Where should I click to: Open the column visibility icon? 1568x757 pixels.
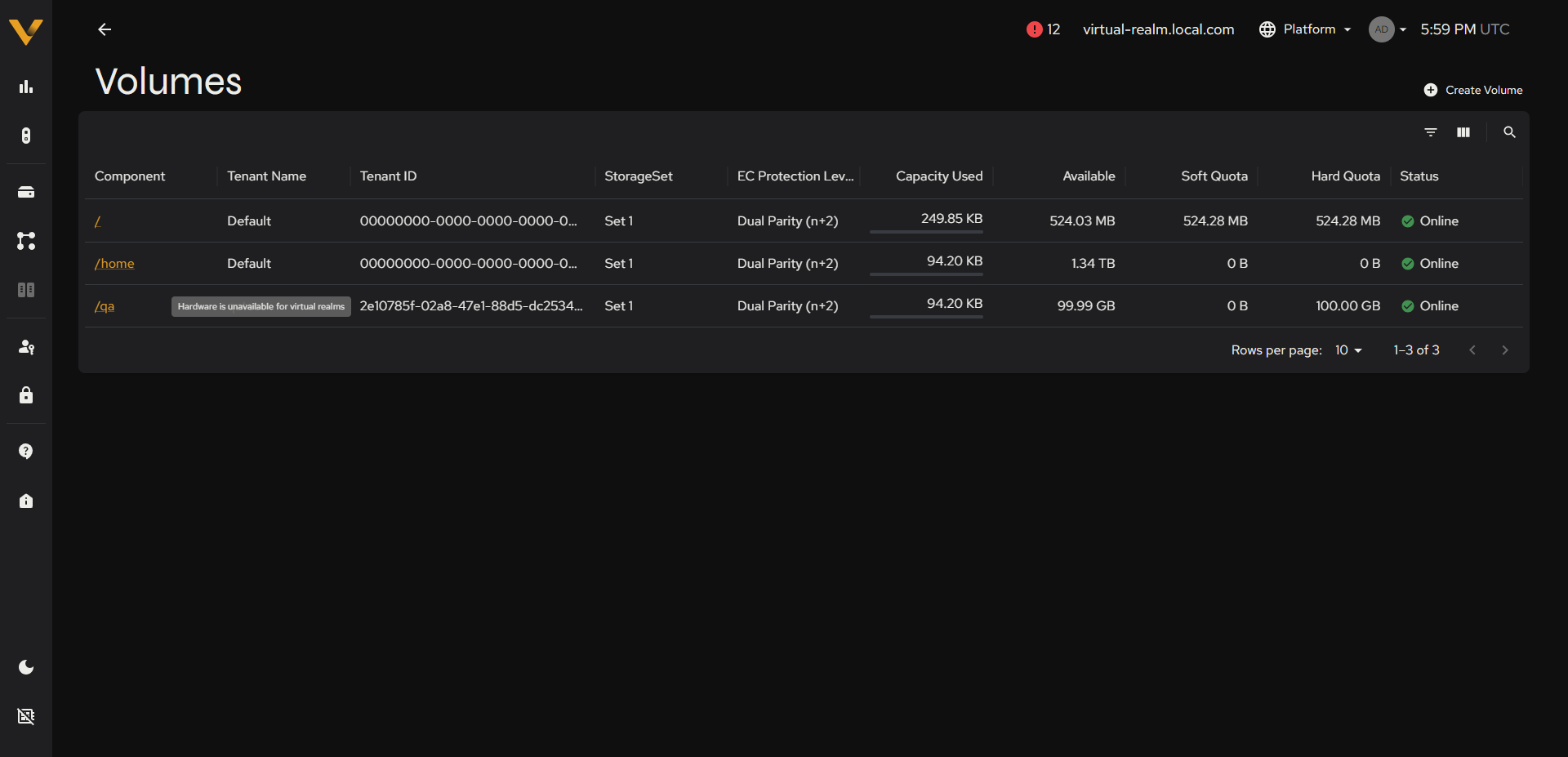pos(1463,132)
